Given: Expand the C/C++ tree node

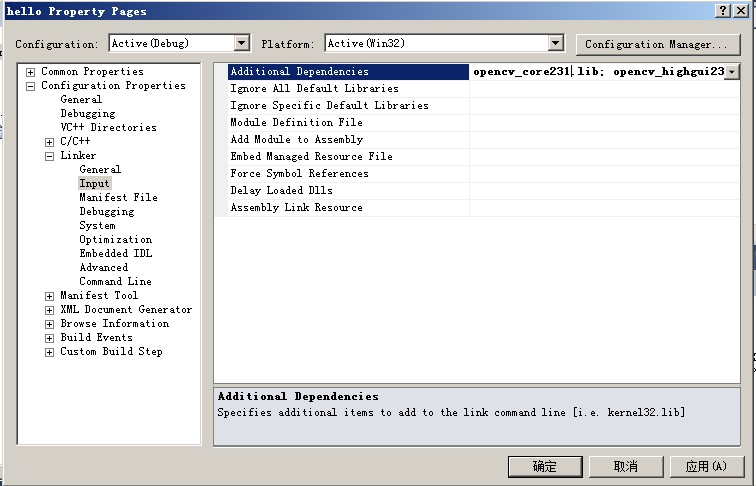Looking at the screenshot, I should pos(49,142).
